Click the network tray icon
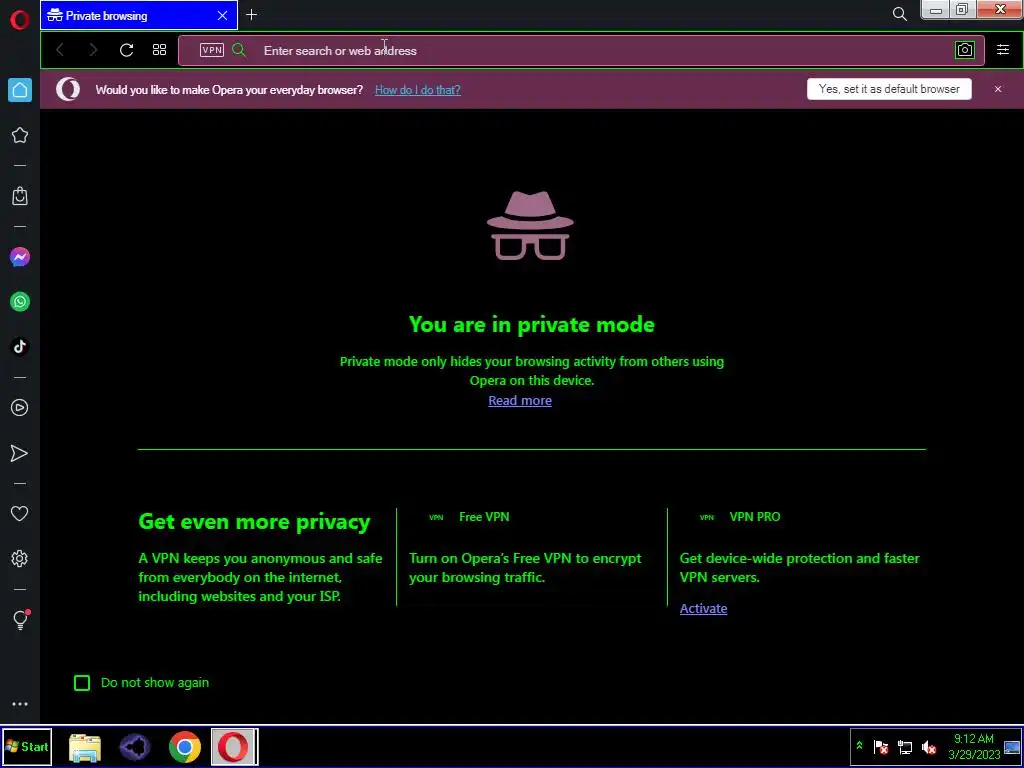 [x=905, y=747]
